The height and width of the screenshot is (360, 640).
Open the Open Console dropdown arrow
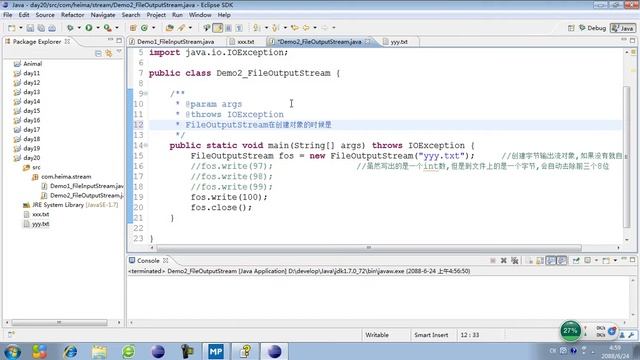[x=615, y=260]
